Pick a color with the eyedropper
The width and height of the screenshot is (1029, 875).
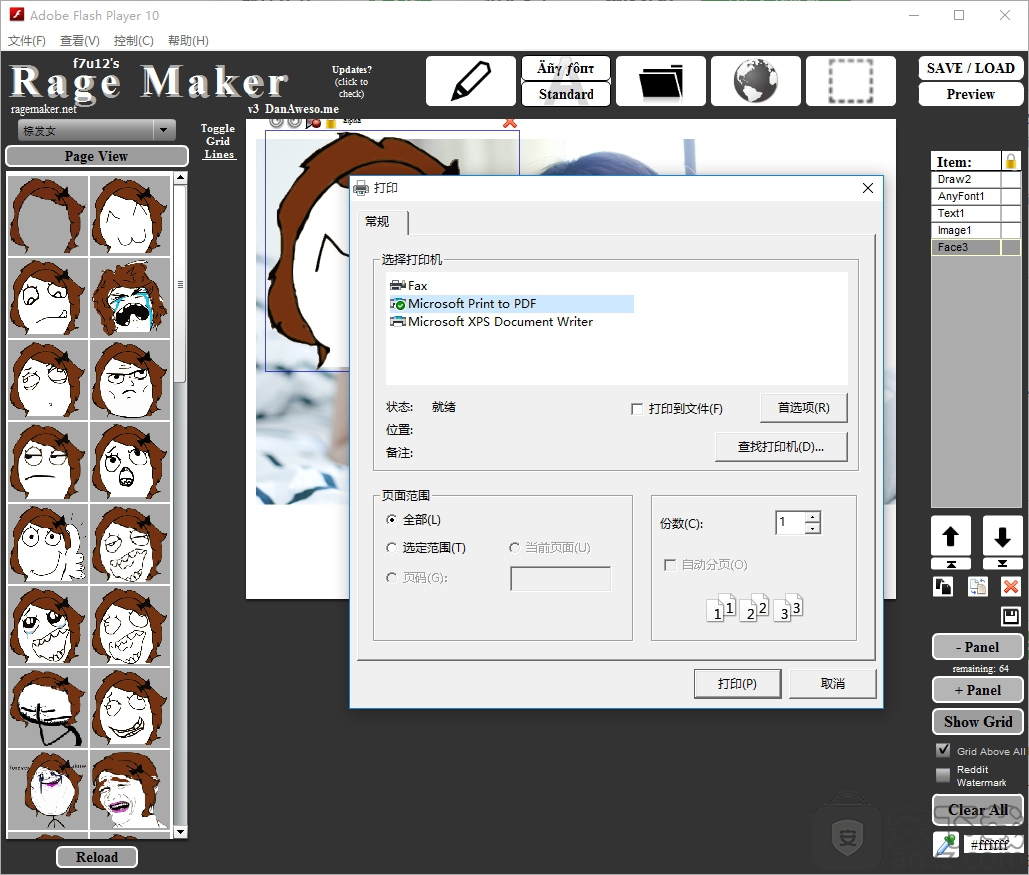pyautogui.click(x=946, y=844)
